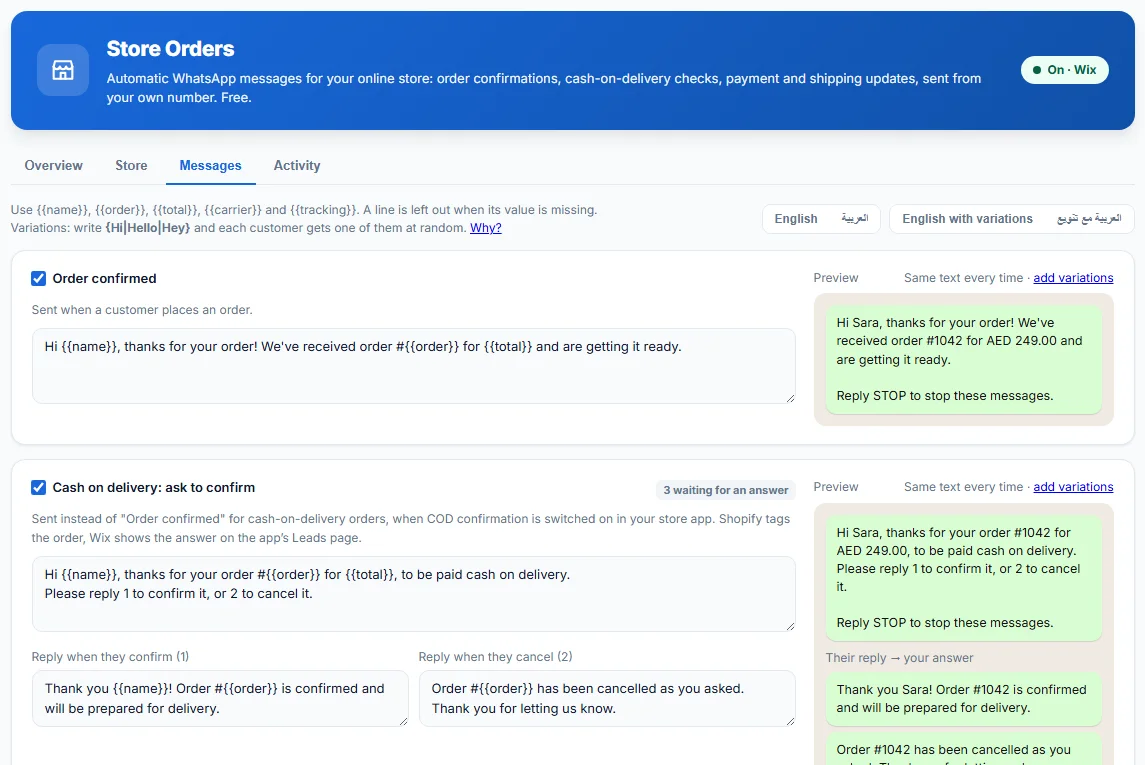The height and width of the screenshot is (765, 1145).
Task: Click the Preview label above the cash on delivery bubble
Action: click(836, 487)
